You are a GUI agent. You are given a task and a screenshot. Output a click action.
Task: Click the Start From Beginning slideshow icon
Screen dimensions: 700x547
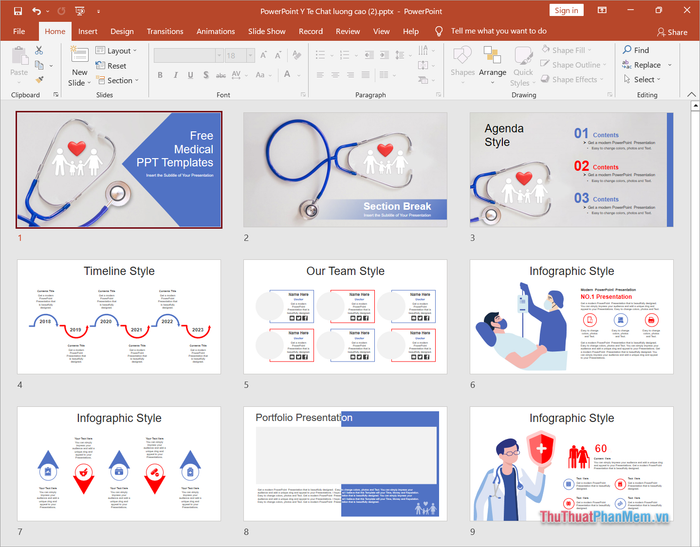[80, 11]
